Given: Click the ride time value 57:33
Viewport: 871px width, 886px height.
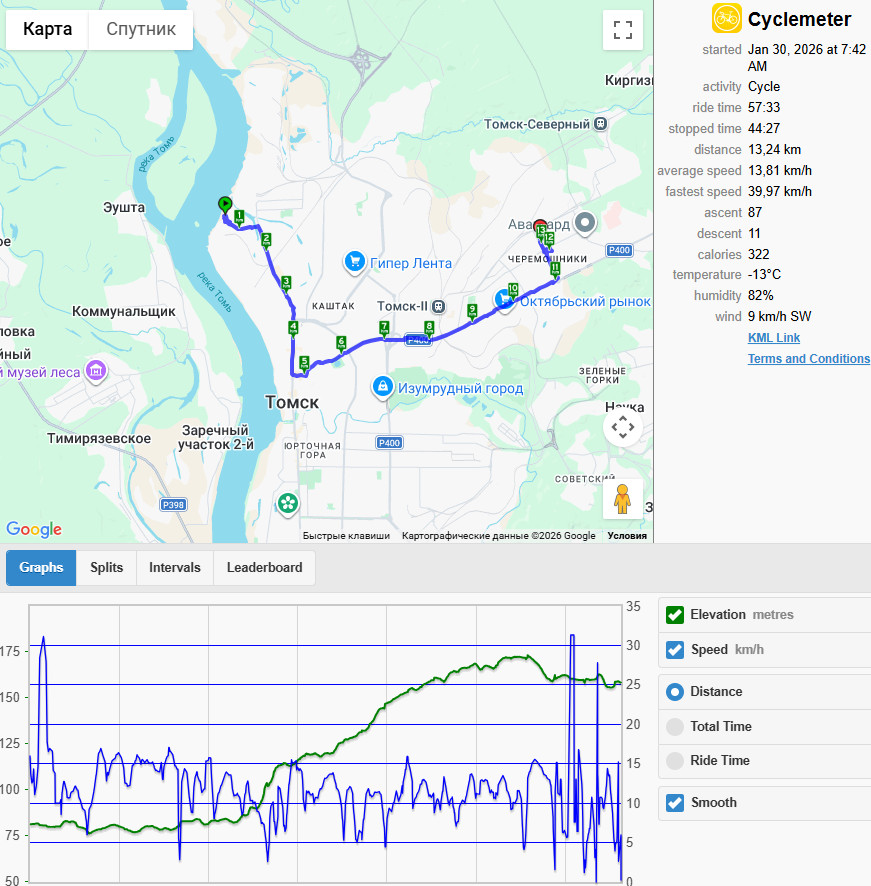Looking at the screenshot, I should coord(764,107).
